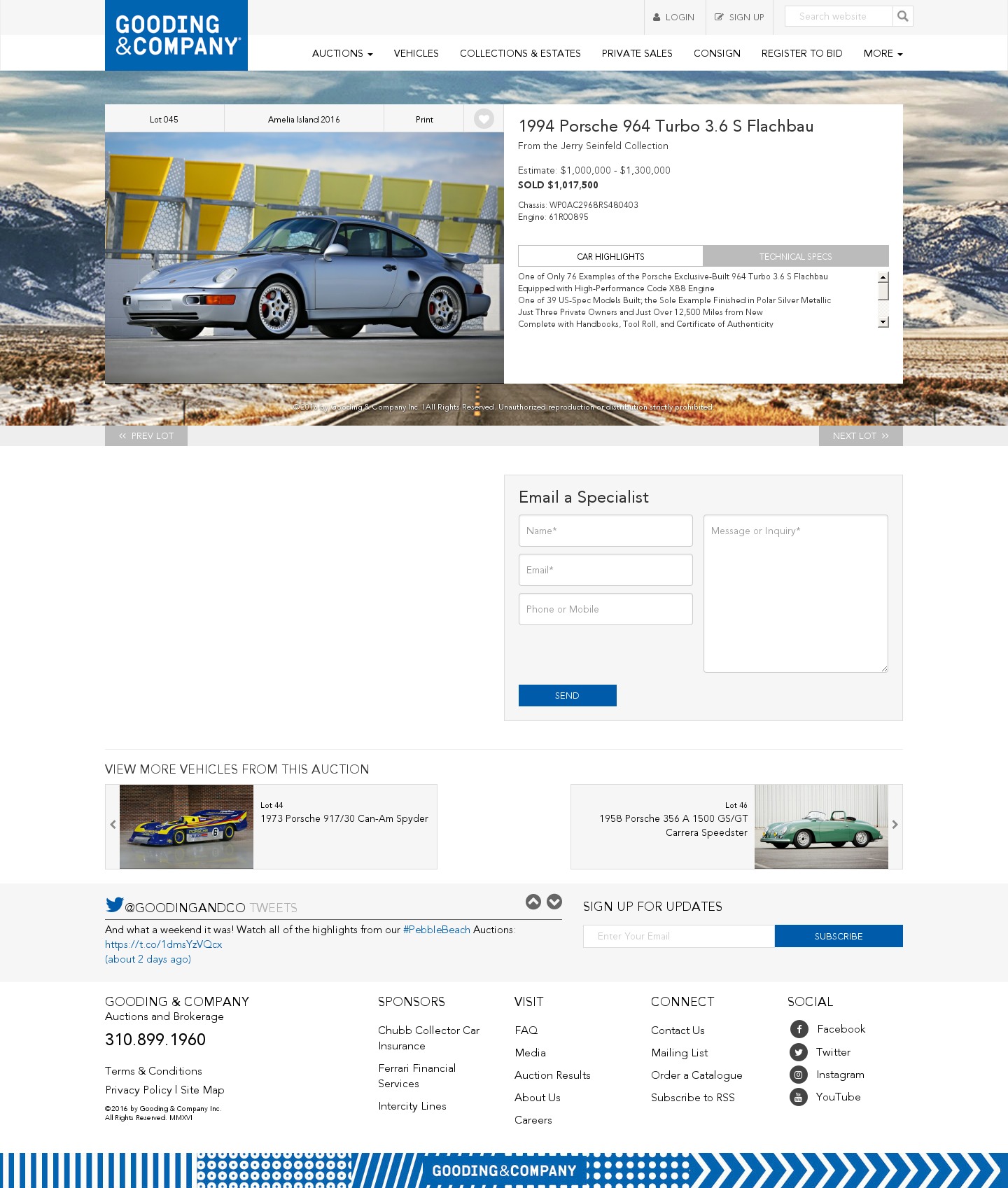The height and width of the screenshot is (1188, 1008).
Task: Click the Login link
Action: click(673, 17)
